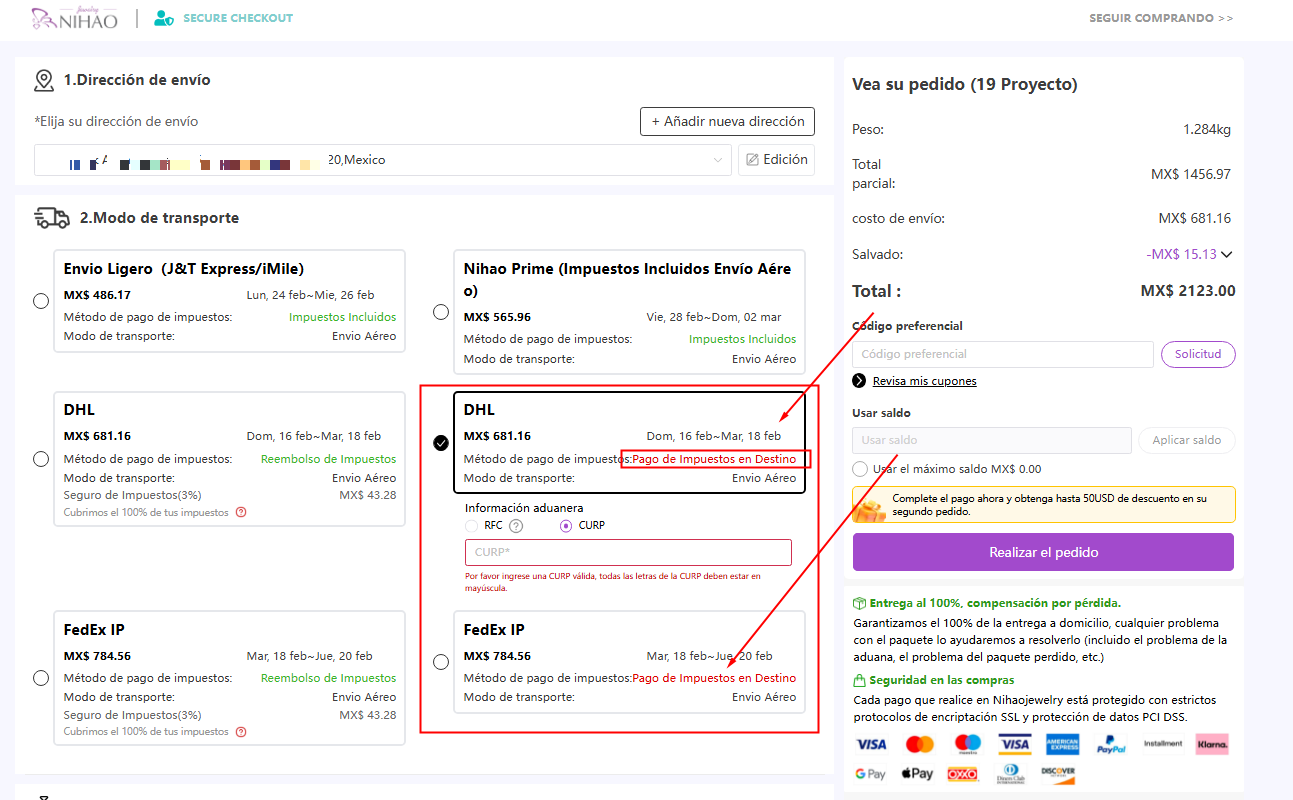Click the red help icon under left DHL option
Viewport: 1293px width, 800px height.
[x=240, y=513]
